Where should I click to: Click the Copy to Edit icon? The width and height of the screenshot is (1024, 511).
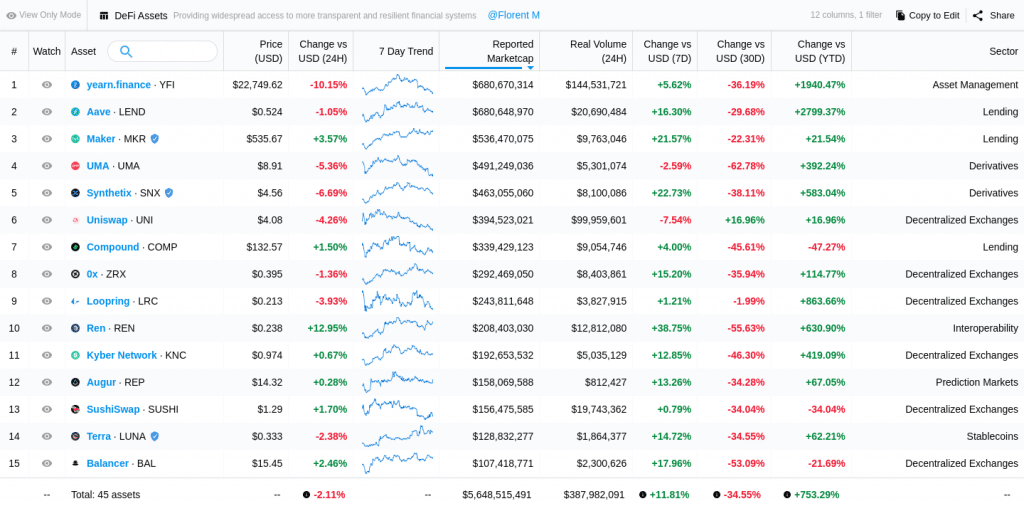900,15
